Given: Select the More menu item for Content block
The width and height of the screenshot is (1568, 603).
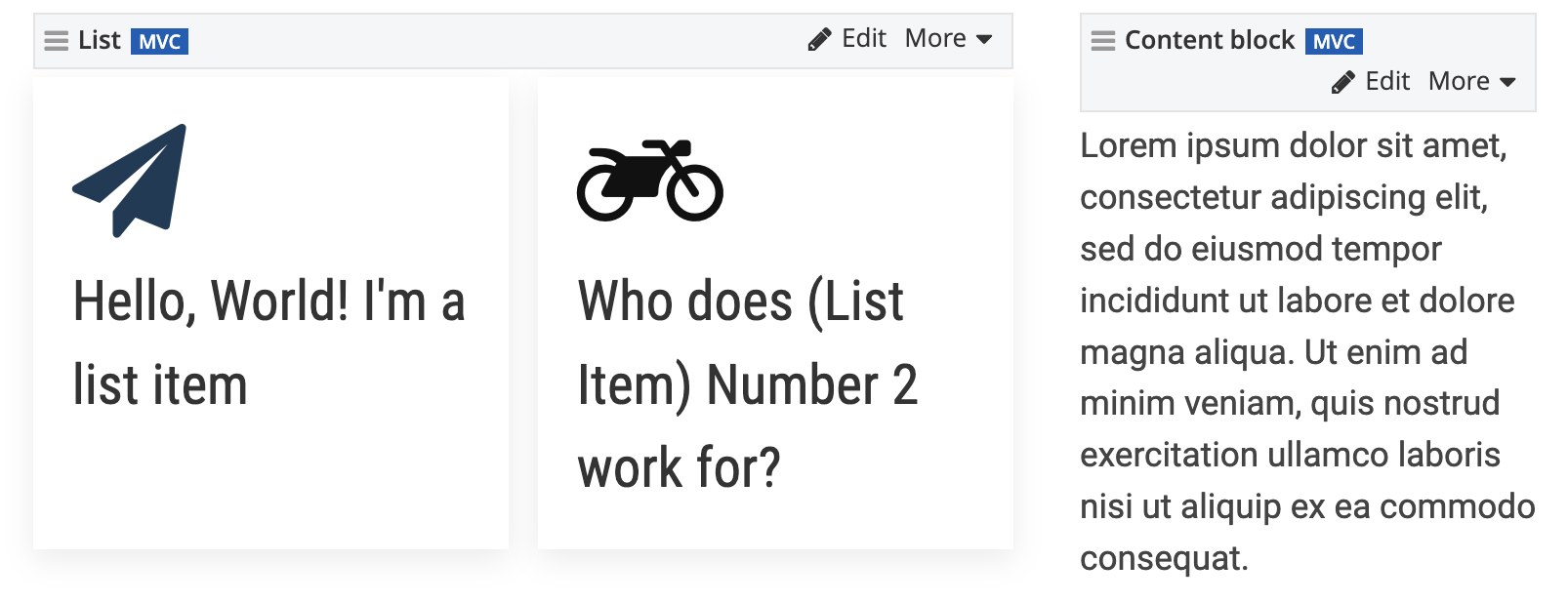Looking at the screenshot, I should coord(1460,82).
